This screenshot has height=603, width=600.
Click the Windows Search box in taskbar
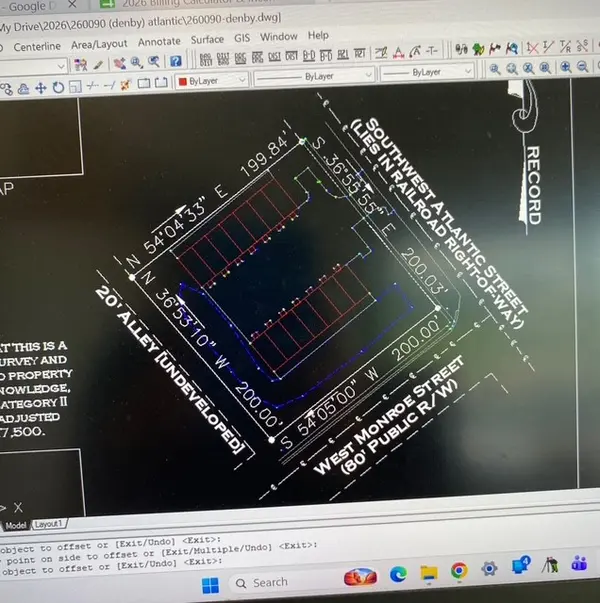(285, 583)
